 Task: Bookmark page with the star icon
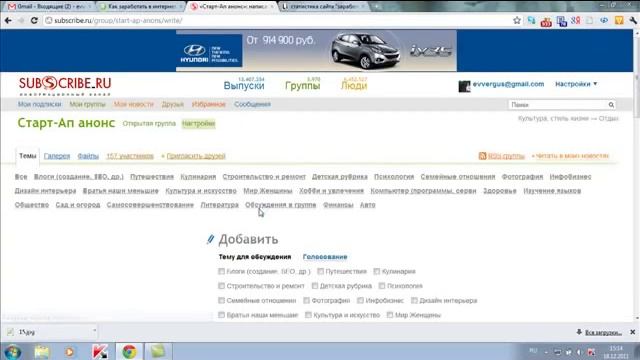[x=517, y=20]
